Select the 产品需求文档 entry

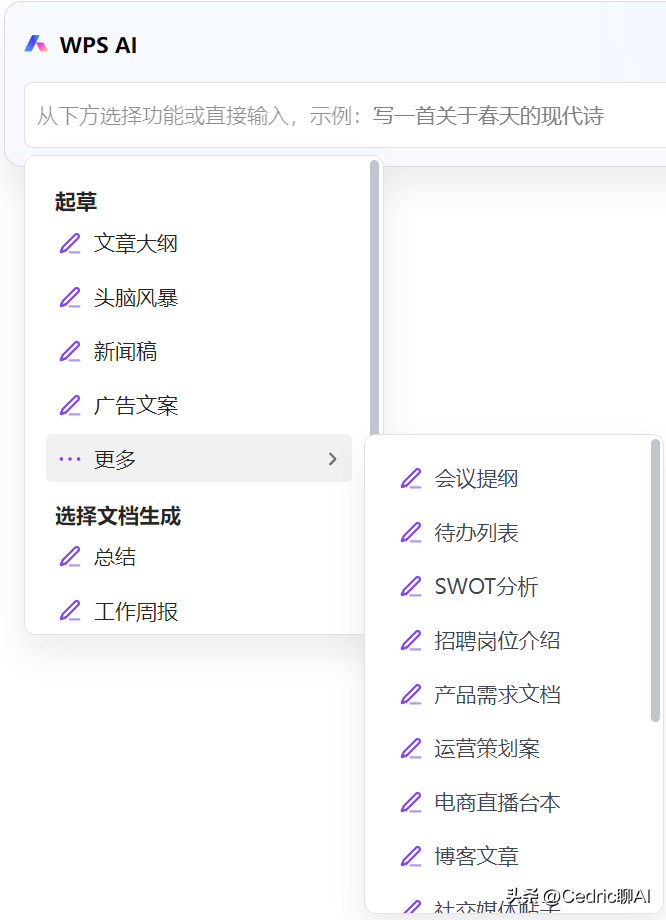[497, 695]
